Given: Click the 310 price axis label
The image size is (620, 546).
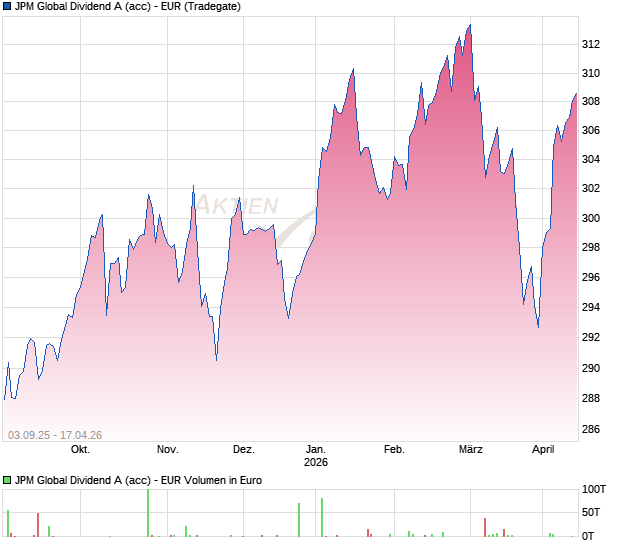Looking at the screenshot, I should (591, 73).
